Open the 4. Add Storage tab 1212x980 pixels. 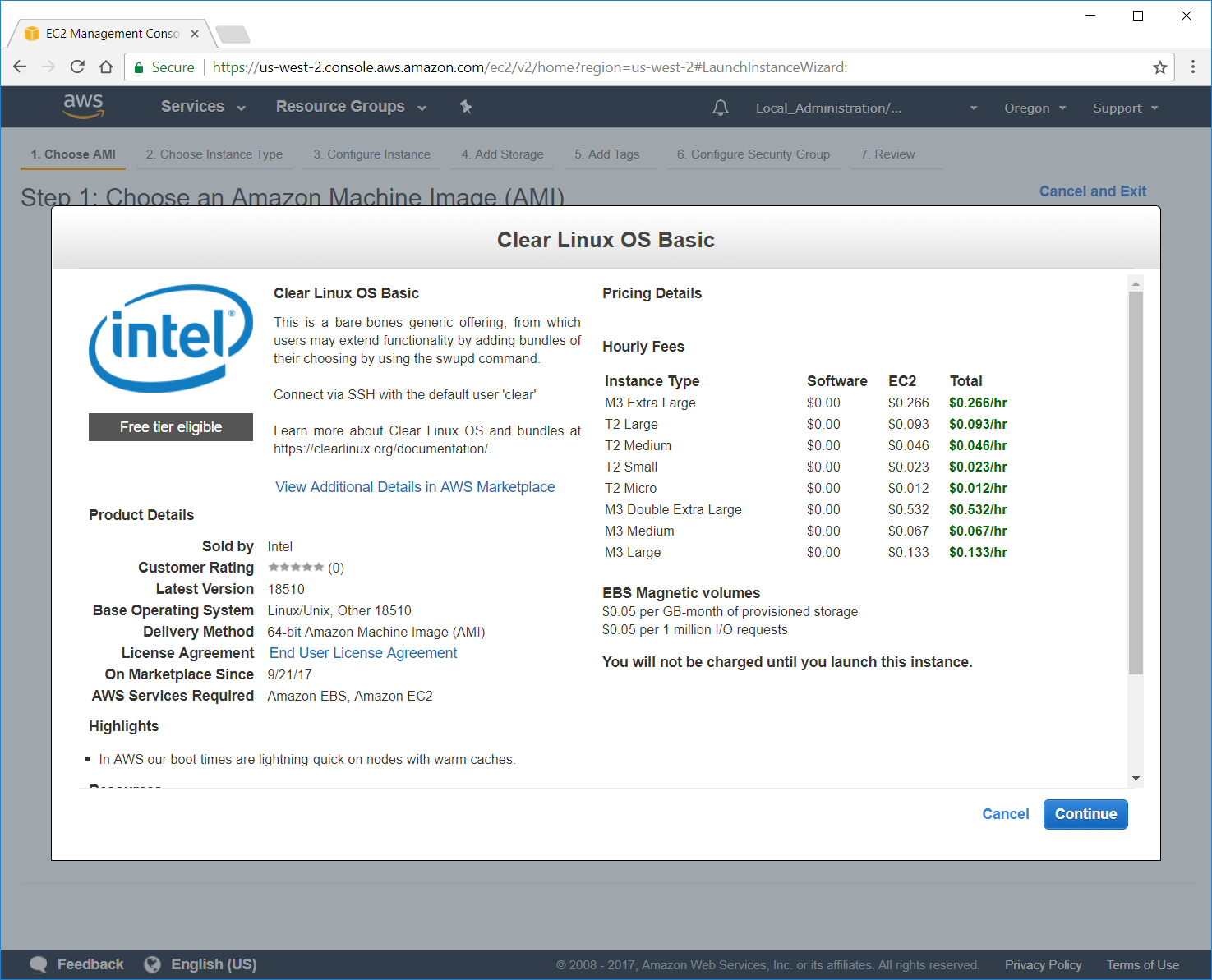[x=503, y=154]
